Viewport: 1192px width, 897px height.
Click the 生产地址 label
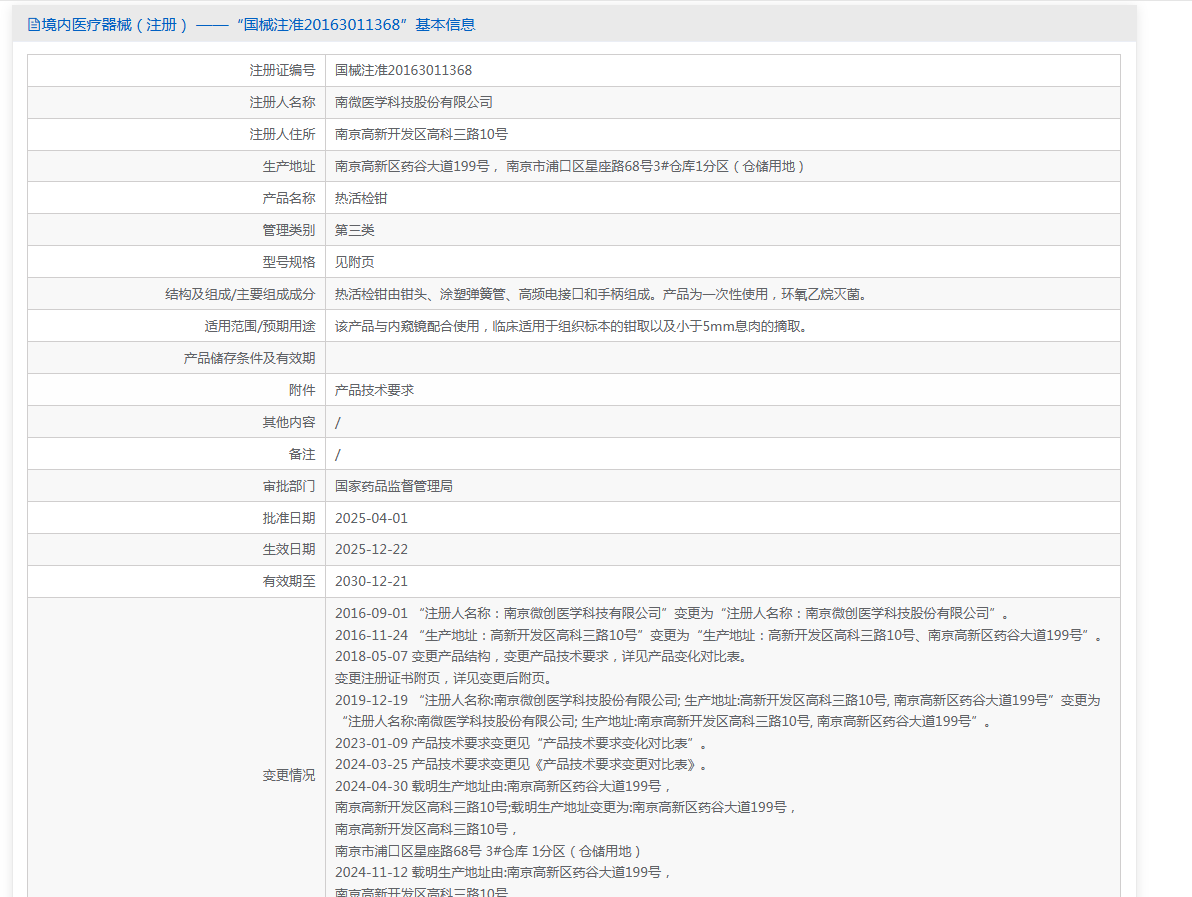pos(289,166)
